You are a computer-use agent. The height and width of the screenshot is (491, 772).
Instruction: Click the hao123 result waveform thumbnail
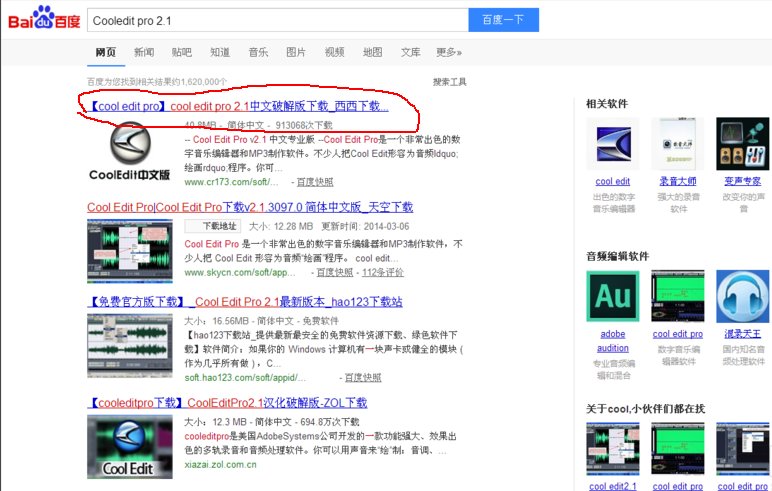[130, 346]
